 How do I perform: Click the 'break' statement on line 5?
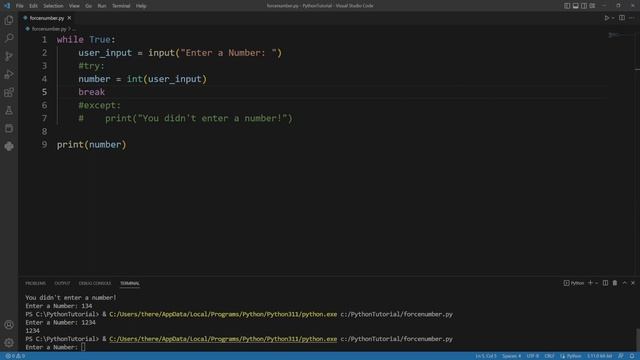[91, 92]
